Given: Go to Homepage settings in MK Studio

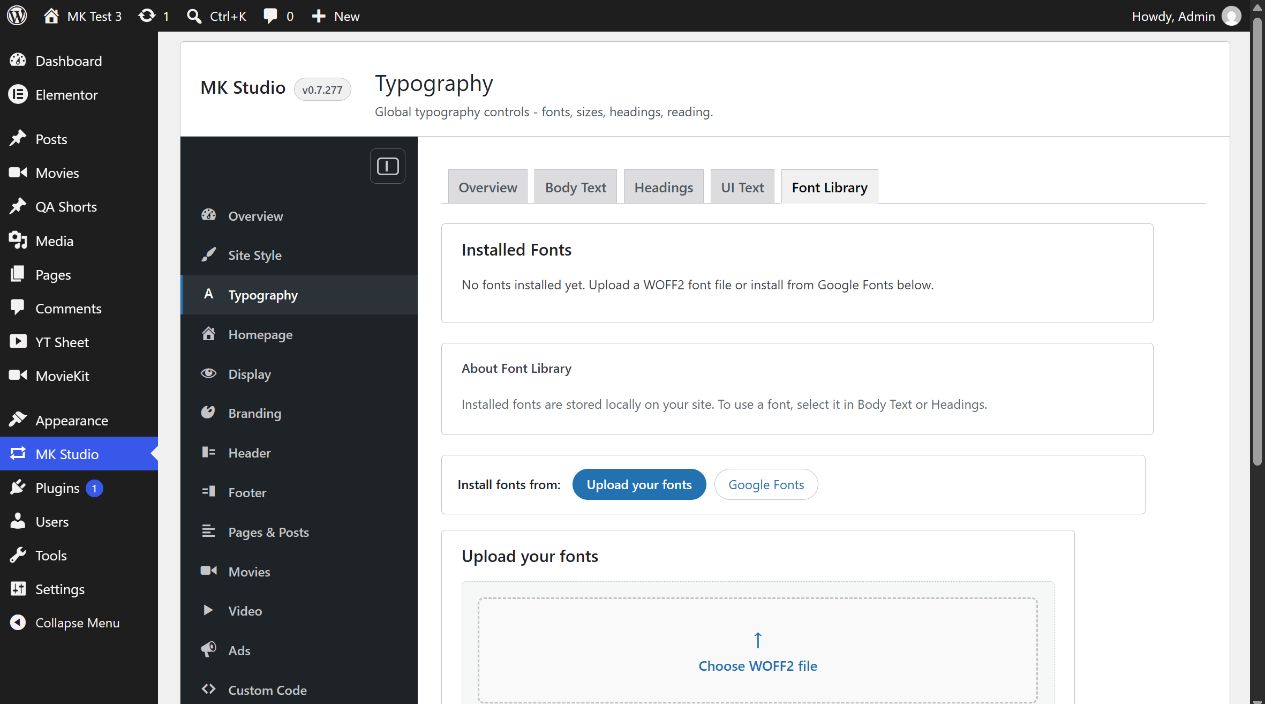Looking at the screenshot, I should pos(299,335).
